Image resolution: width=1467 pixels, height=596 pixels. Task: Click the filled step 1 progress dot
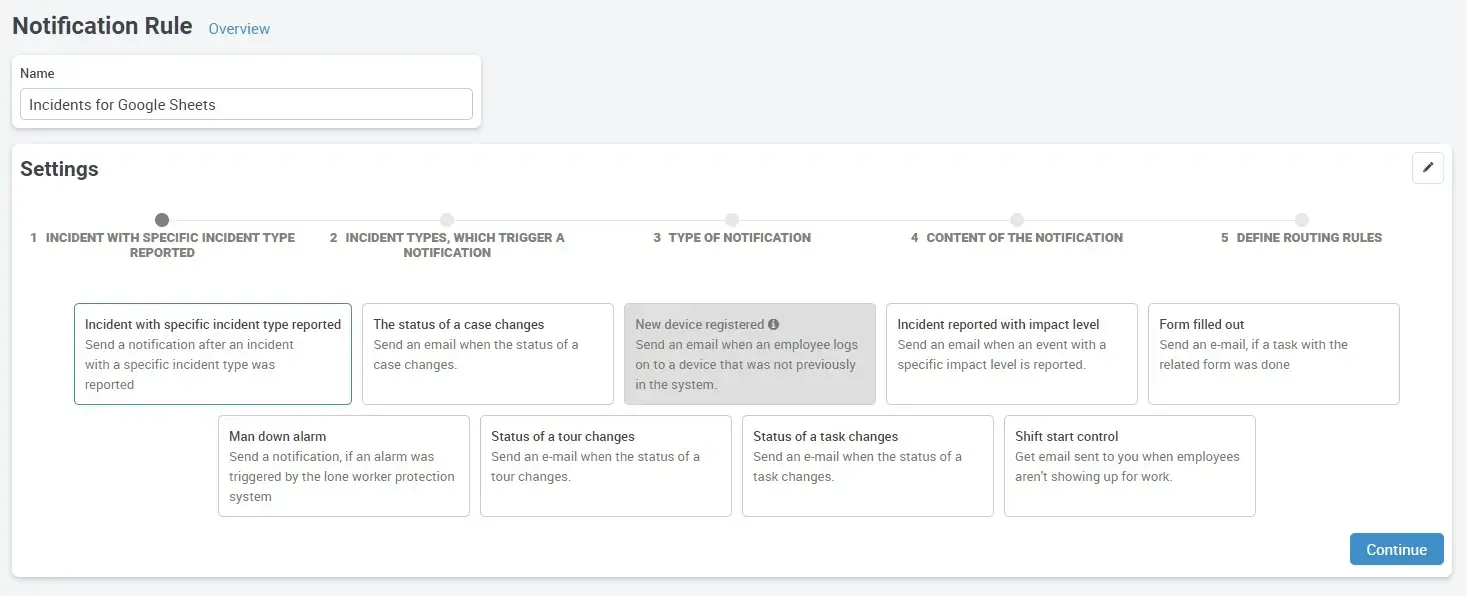pos(162,219)
